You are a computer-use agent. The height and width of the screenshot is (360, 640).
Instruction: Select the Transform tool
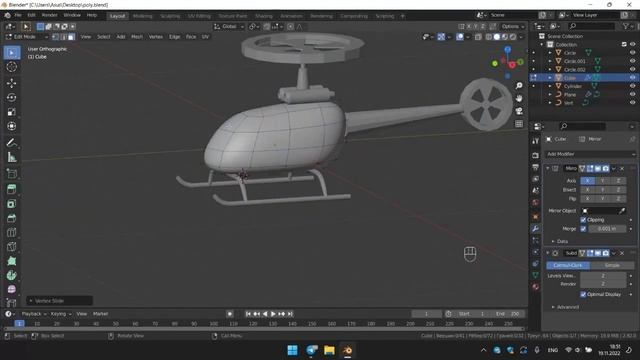(x=11, y=126)
